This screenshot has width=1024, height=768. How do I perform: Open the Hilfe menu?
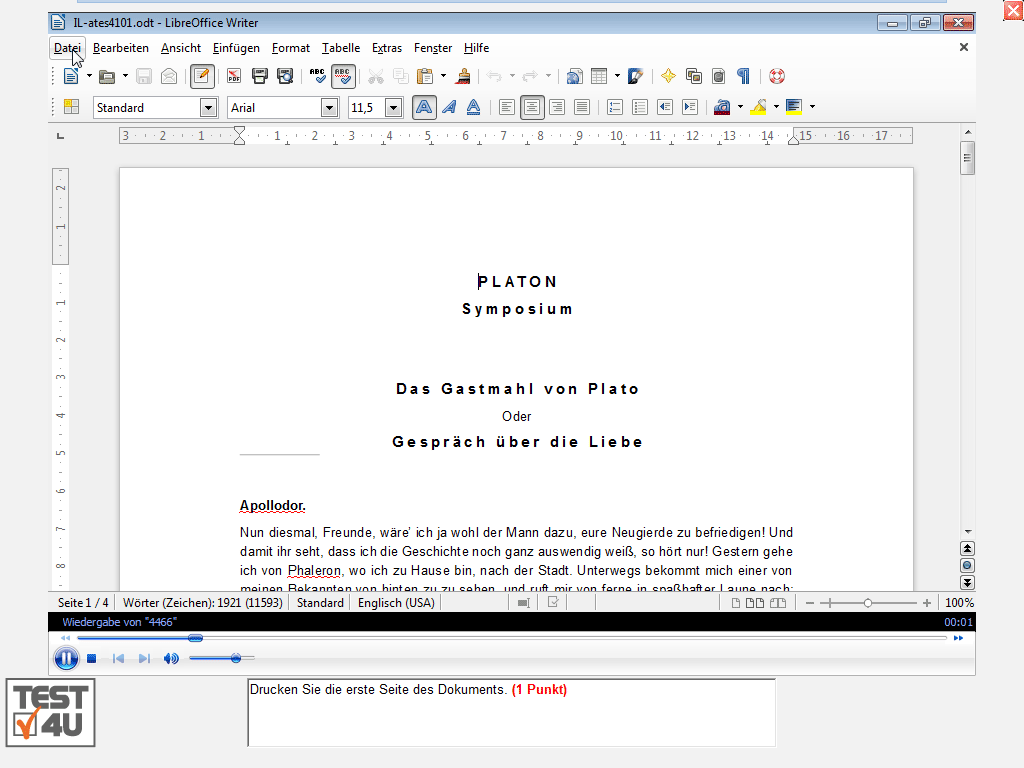(476, 48)
